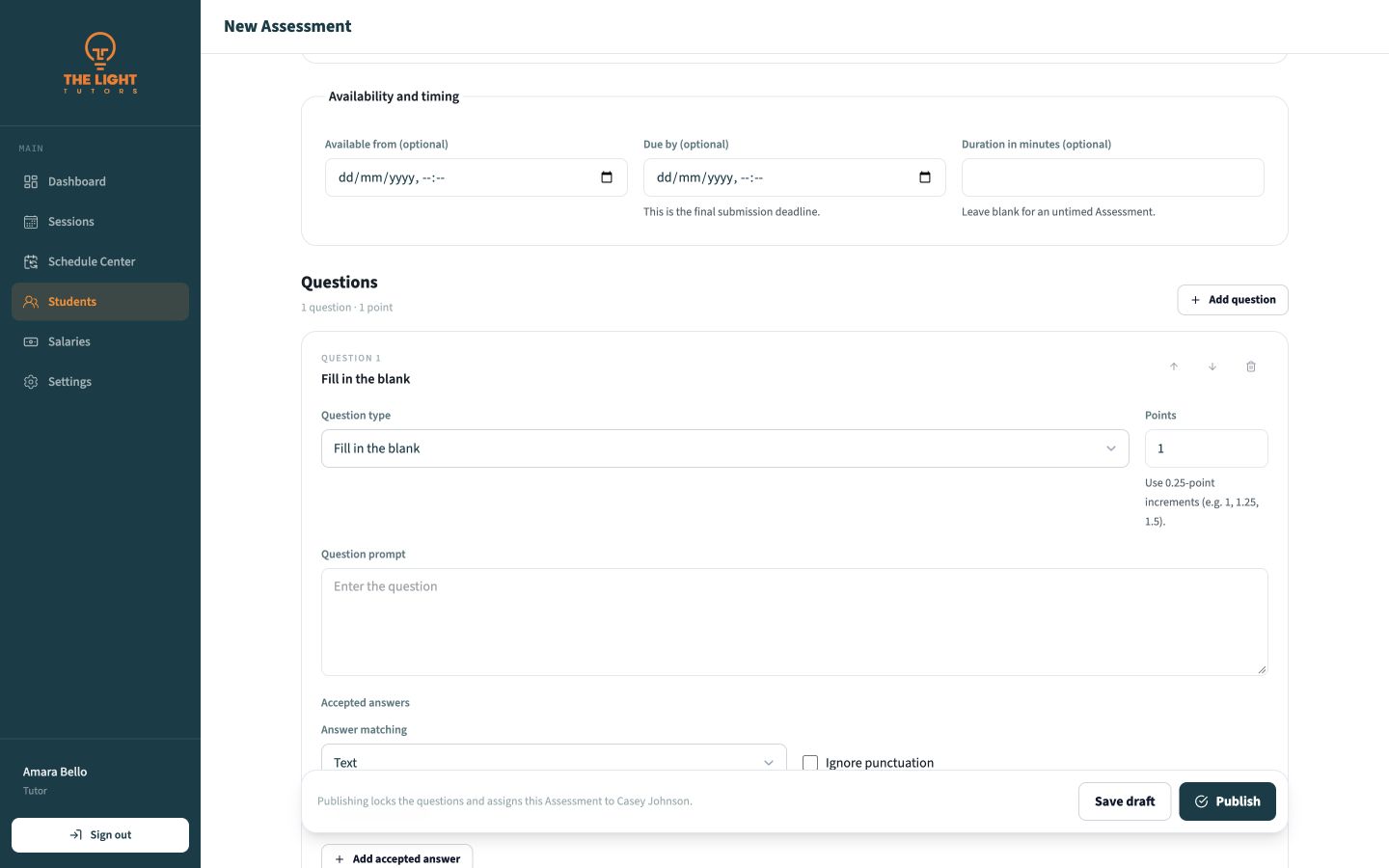1389x868 pixels.
Task: Select Students in the sidebar
Action: click(100, 302)
